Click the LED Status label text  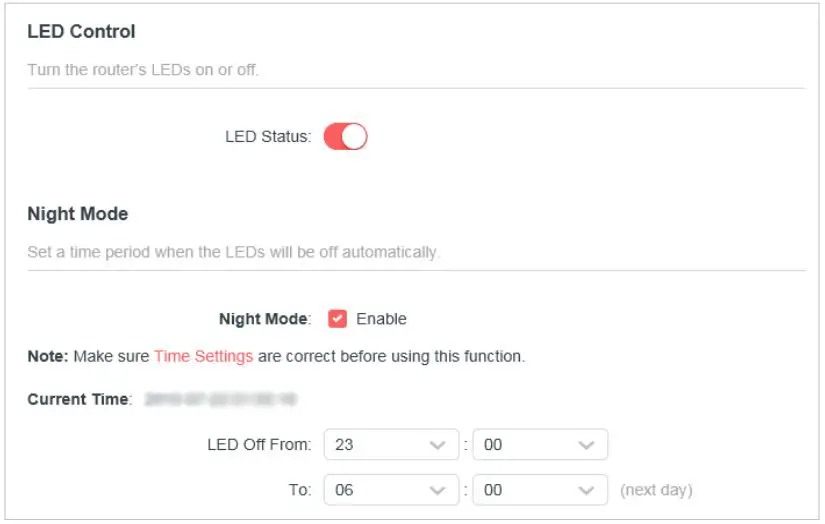pyautogui.click(x=268, y=137)
